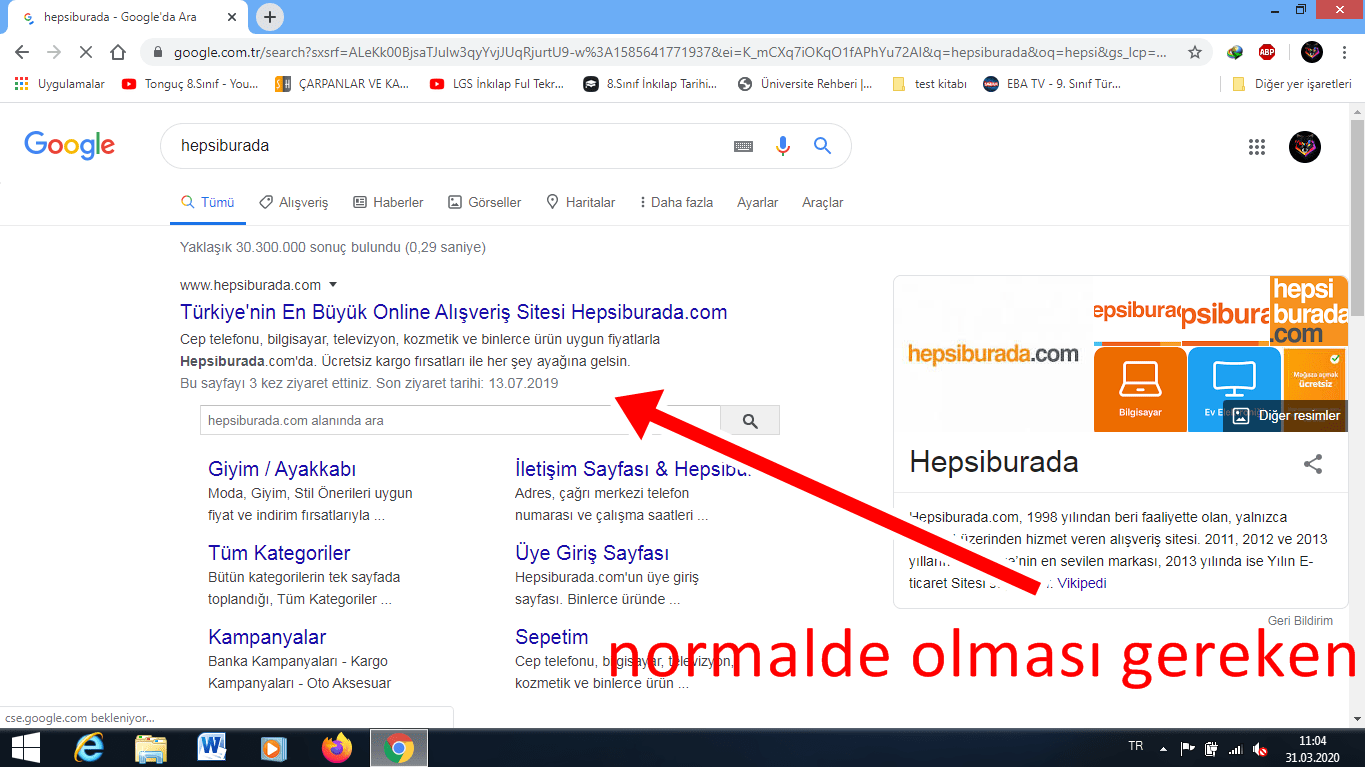
Task: Open the Kampanyalar sitelink
Action: click(x=267, y=637)
